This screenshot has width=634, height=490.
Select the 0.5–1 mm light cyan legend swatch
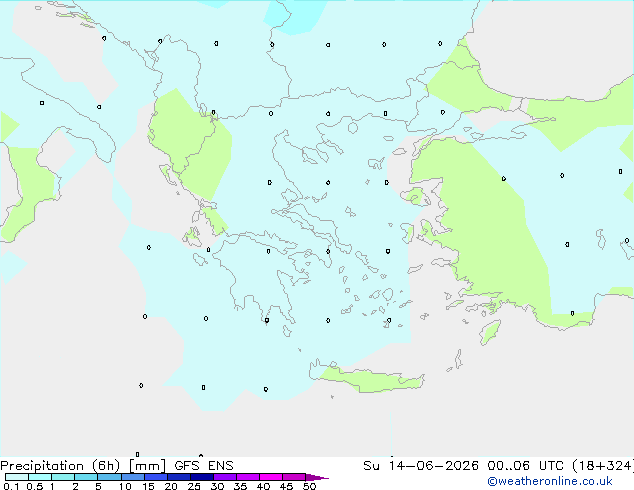pos(40,477)
